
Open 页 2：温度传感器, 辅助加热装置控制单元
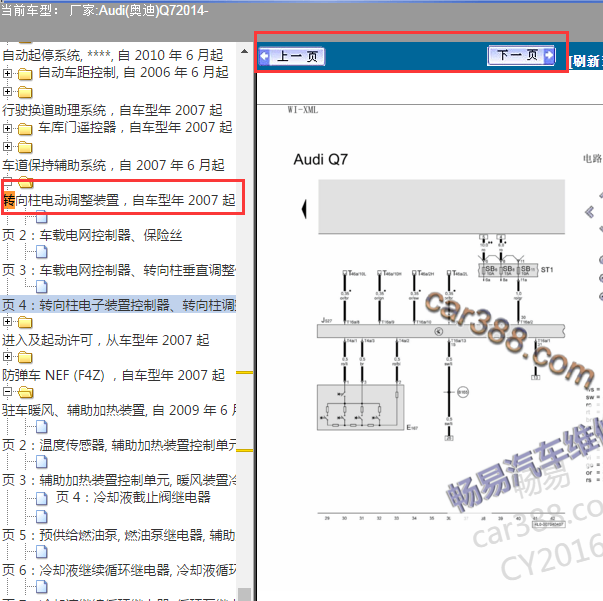[119, 445]
